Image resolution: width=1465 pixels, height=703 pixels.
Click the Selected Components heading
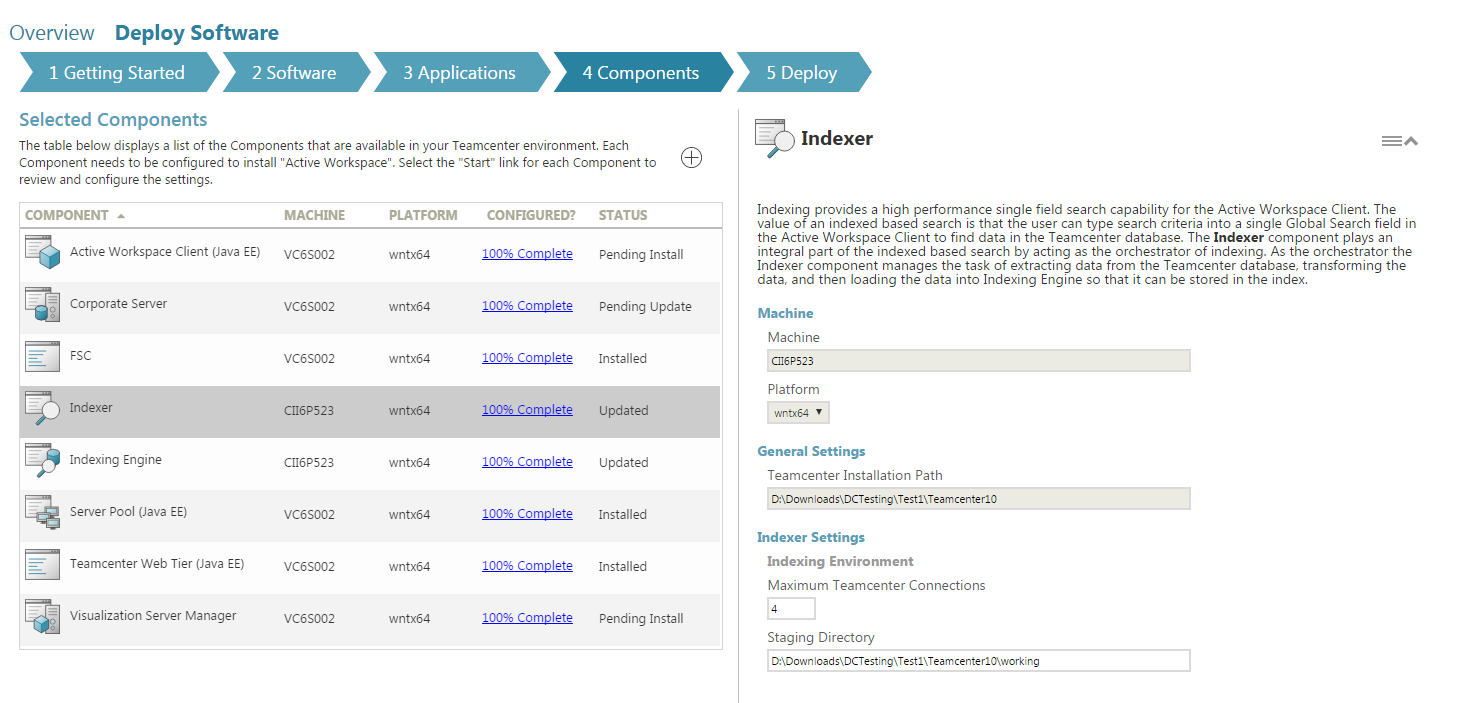click(x=113, y=120)
